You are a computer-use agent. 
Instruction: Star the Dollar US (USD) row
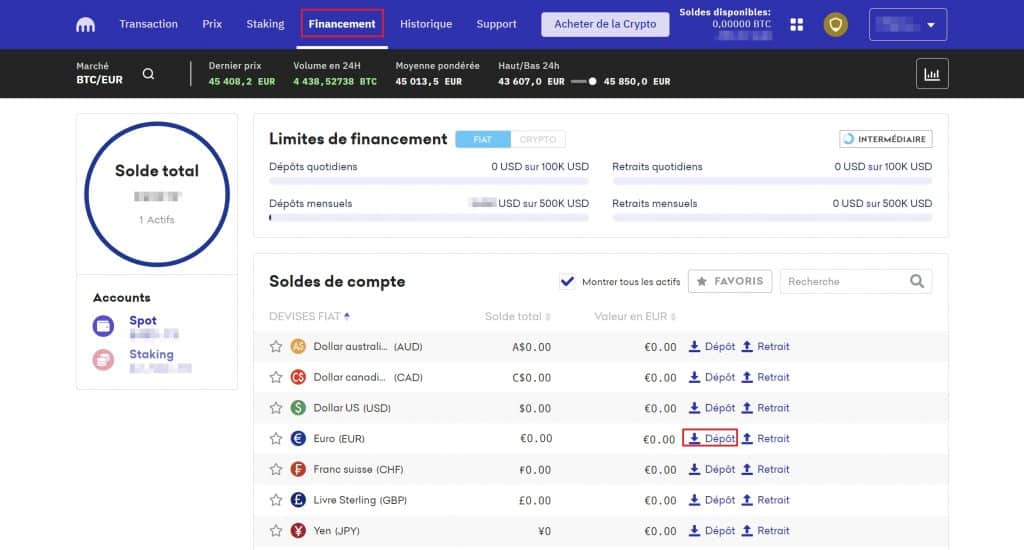[x=276, y=408]
